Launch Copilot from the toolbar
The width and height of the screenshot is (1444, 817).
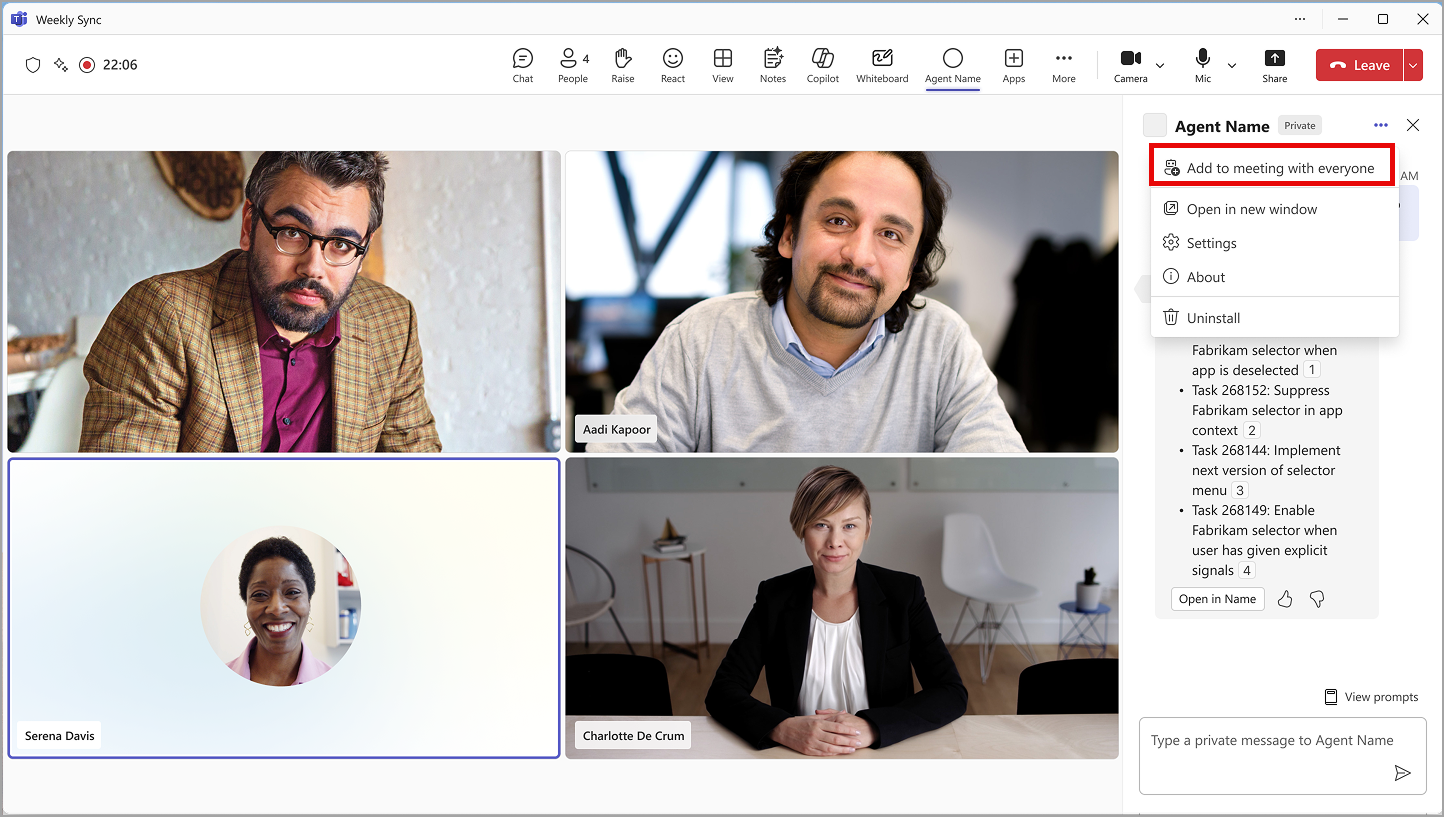[823, 65]
